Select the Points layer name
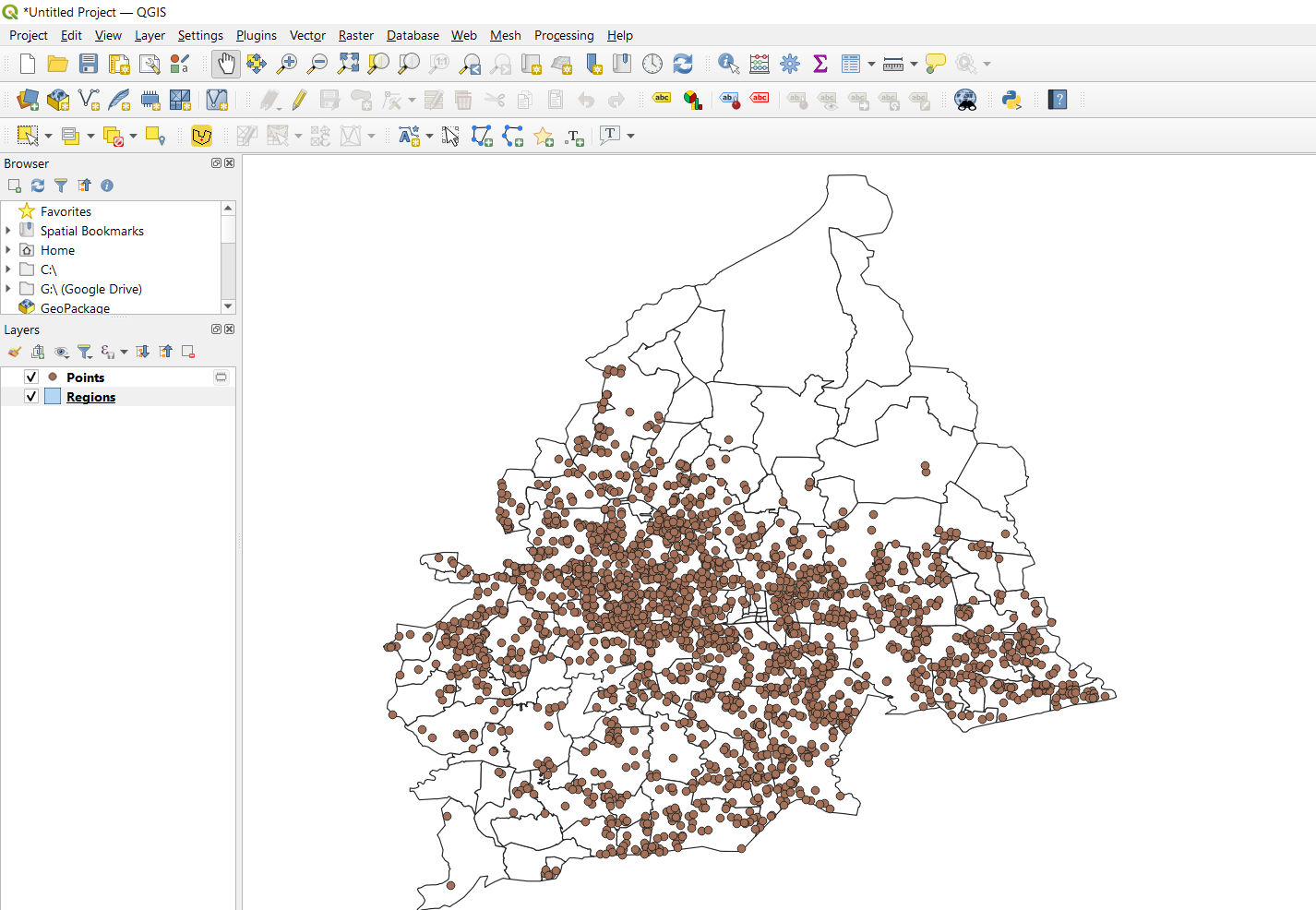1316x910 pixels. [x=85, y=377]
